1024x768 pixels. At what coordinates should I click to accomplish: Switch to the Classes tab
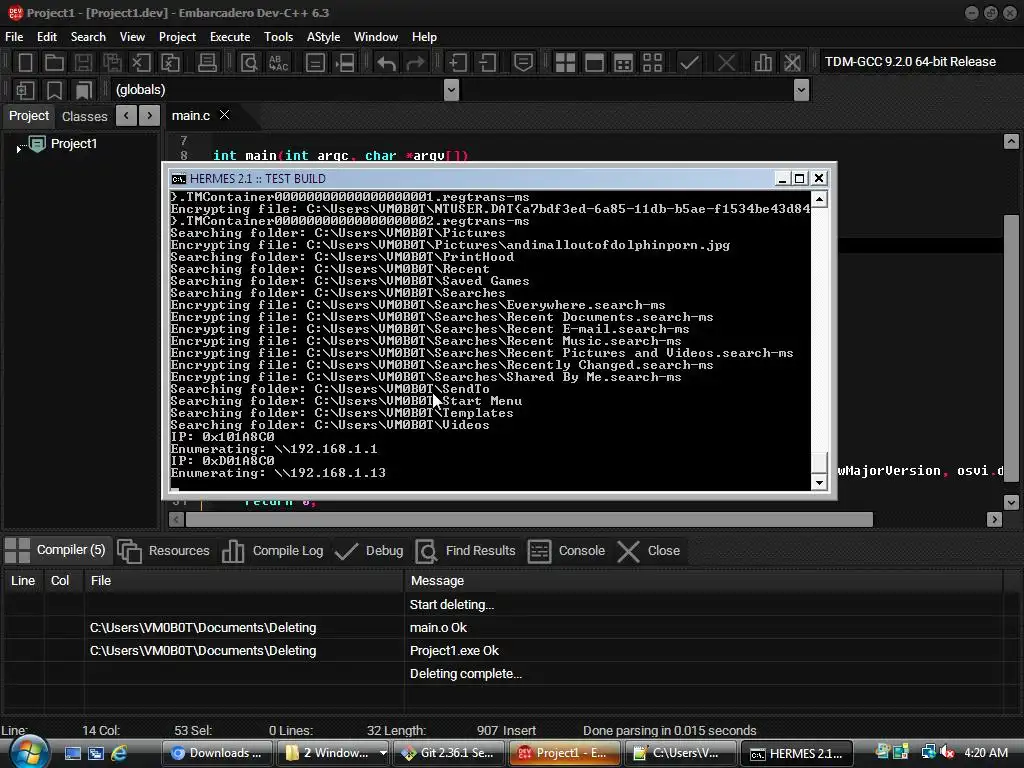point(84,116)
